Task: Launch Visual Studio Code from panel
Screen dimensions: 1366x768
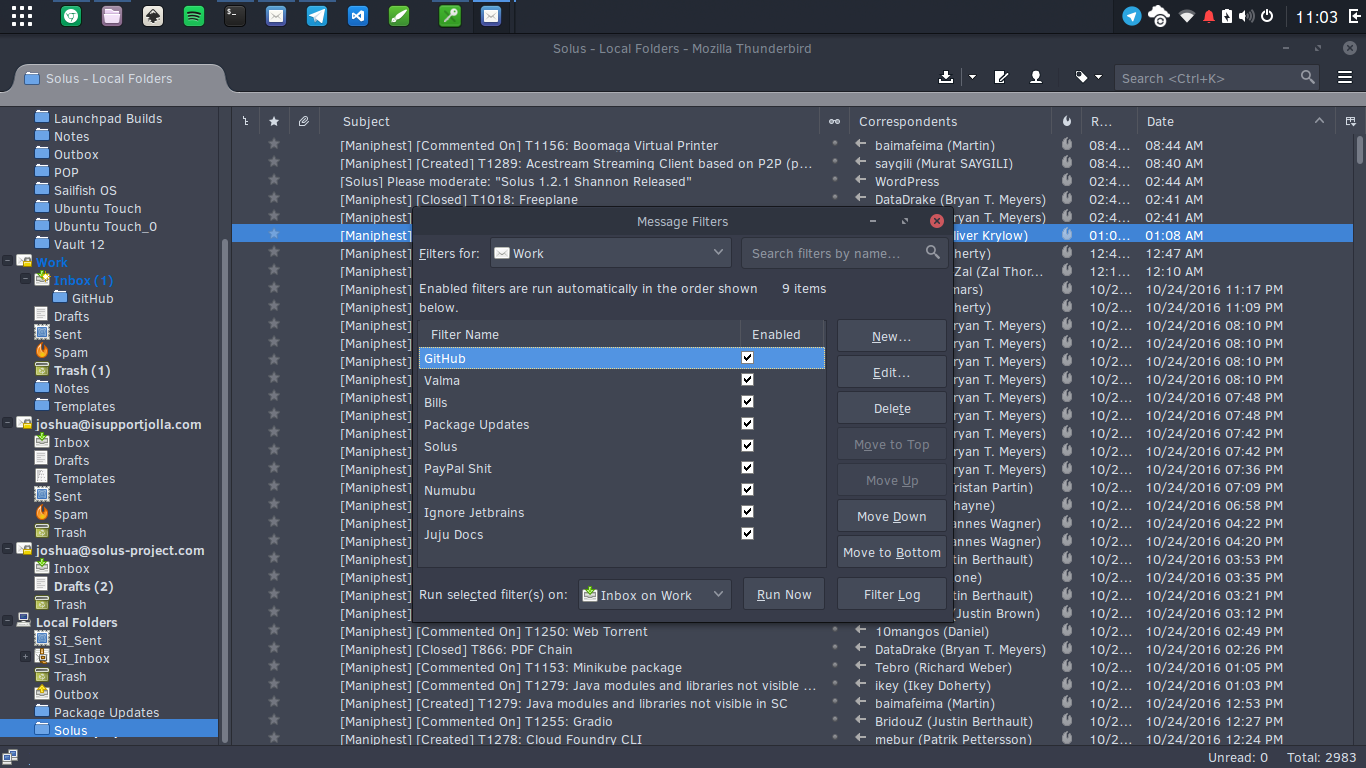Action: pyautogui.click(x=358, y=15)
